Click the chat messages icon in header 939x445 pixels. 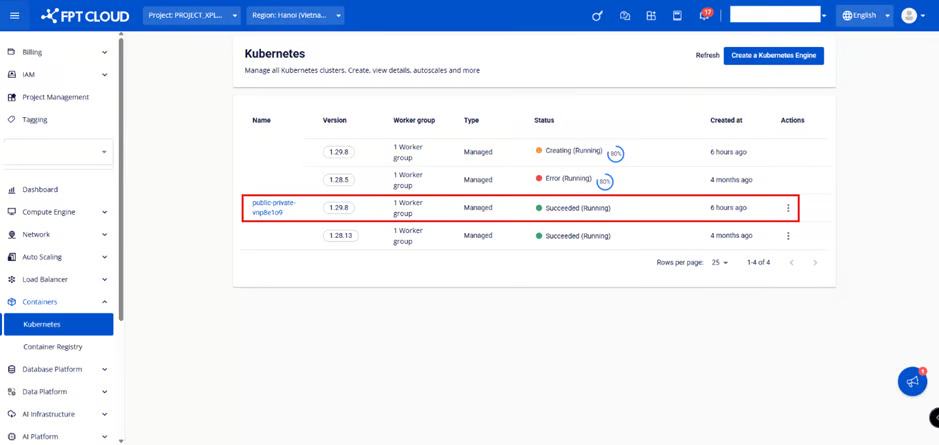pos(625,16)
